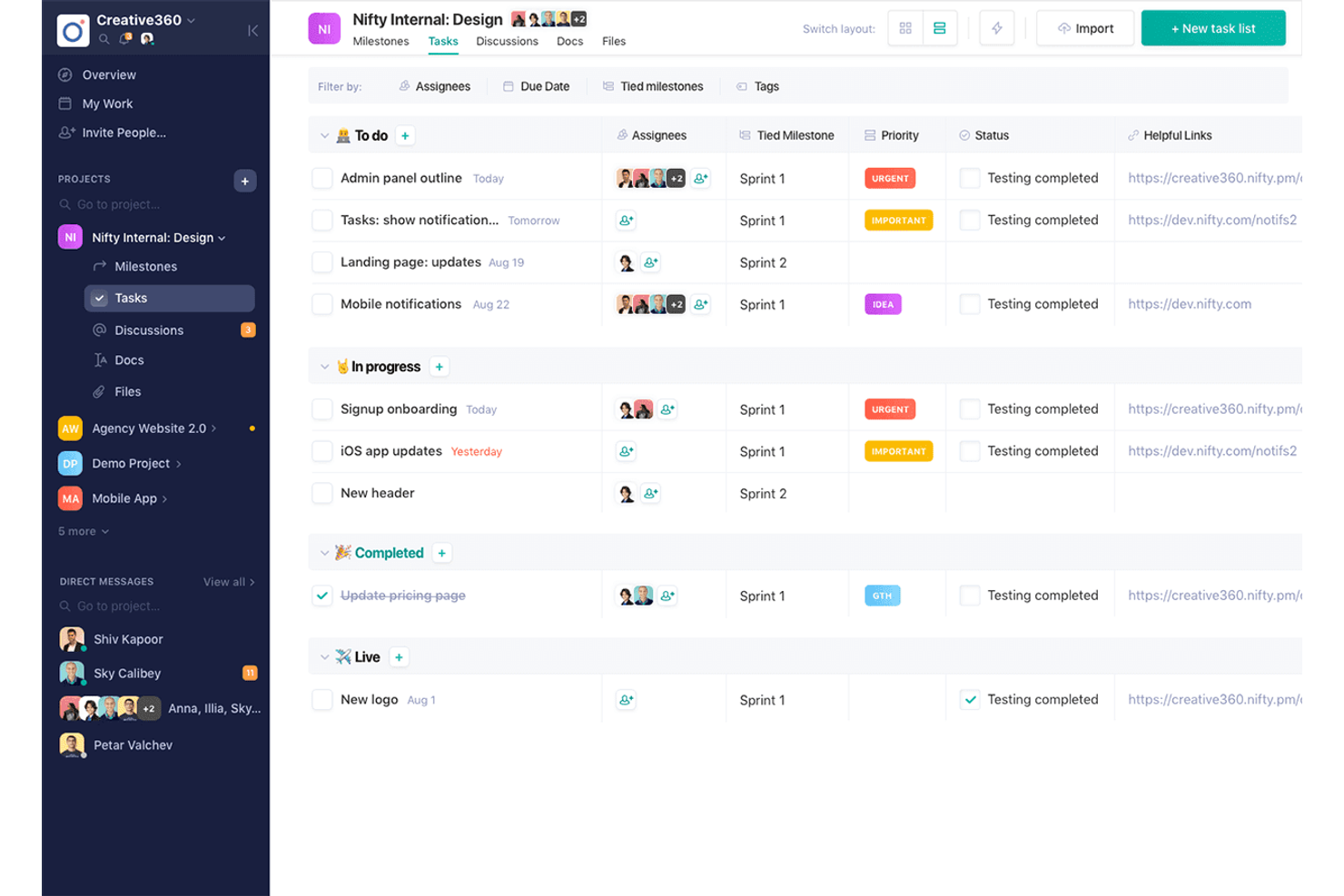
Task: Mark Testing completed for Admin panel outline
Action: point(971,178)
